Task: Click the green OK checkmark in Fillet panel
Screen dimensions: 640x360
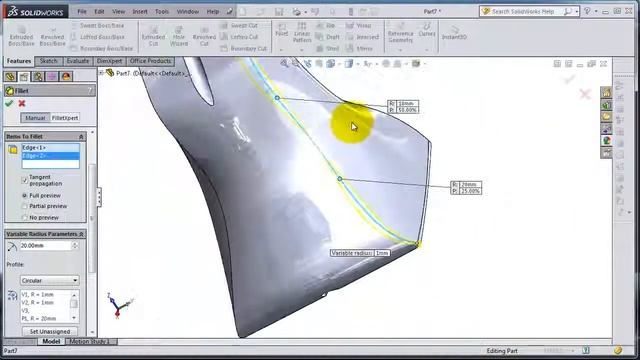Action: pyautogui.click(x=9, y=104)
